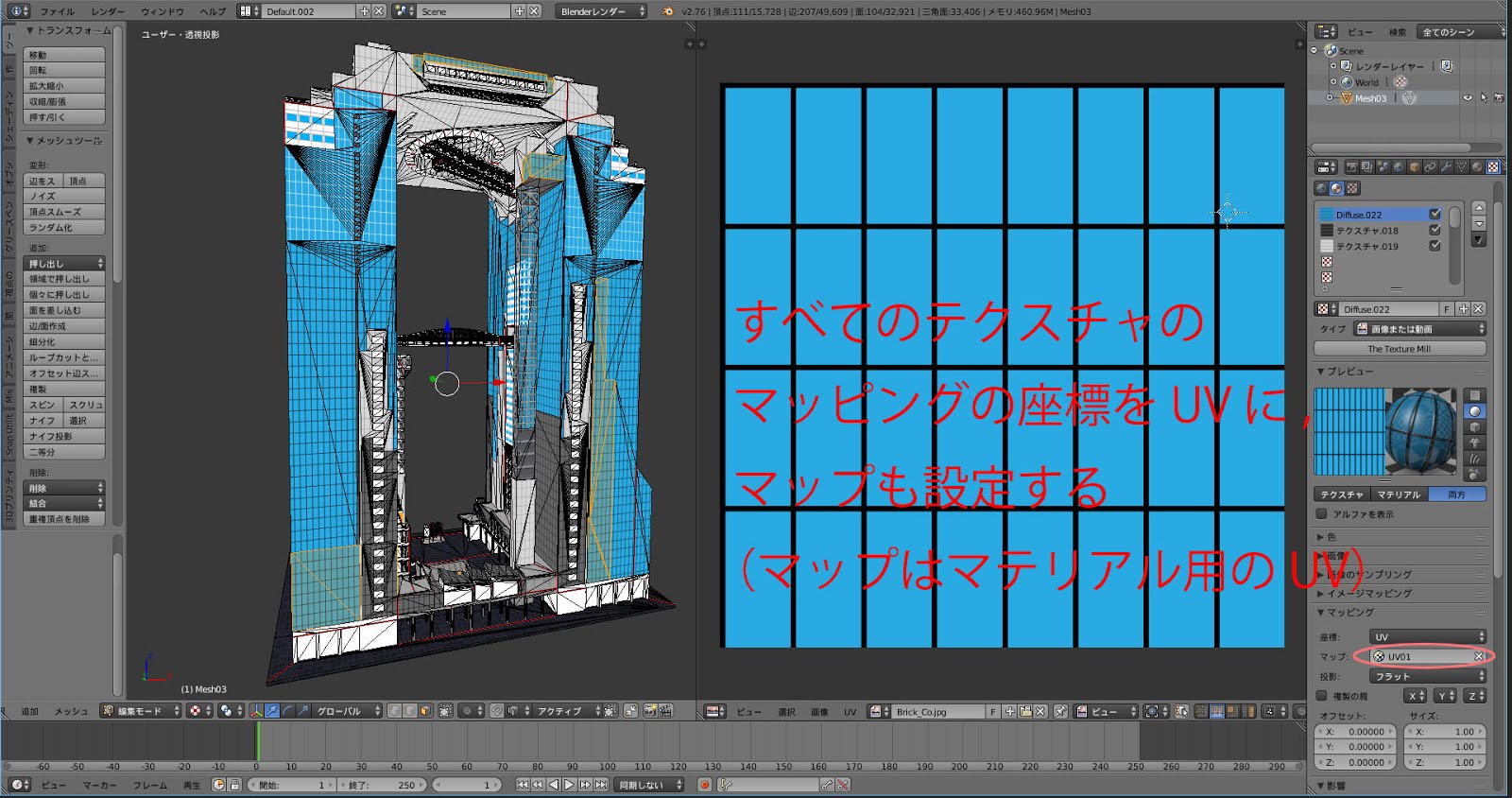
Task: Open the 投影 フラット projection dropdown
Action: click(x=1428, y=676)
